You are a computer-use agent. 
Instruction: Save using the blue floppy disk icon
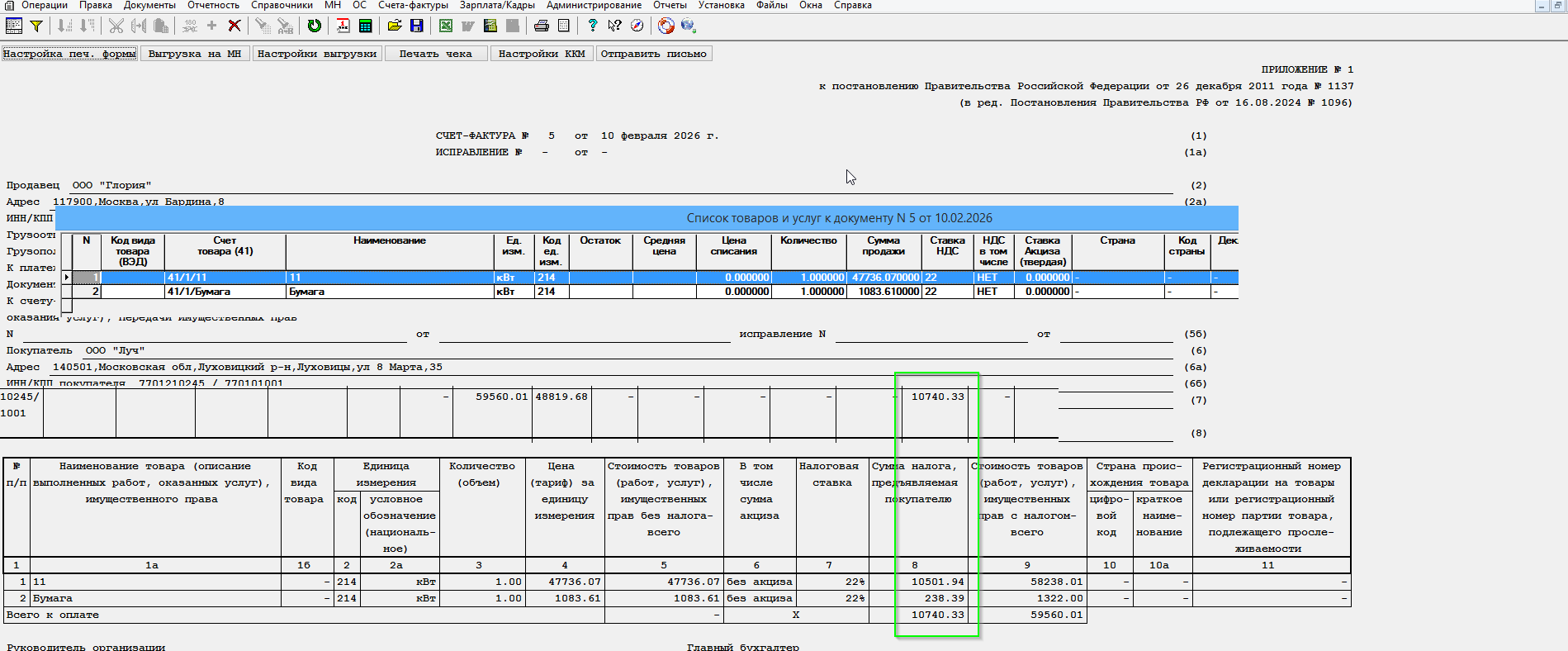tap(416, 26)
